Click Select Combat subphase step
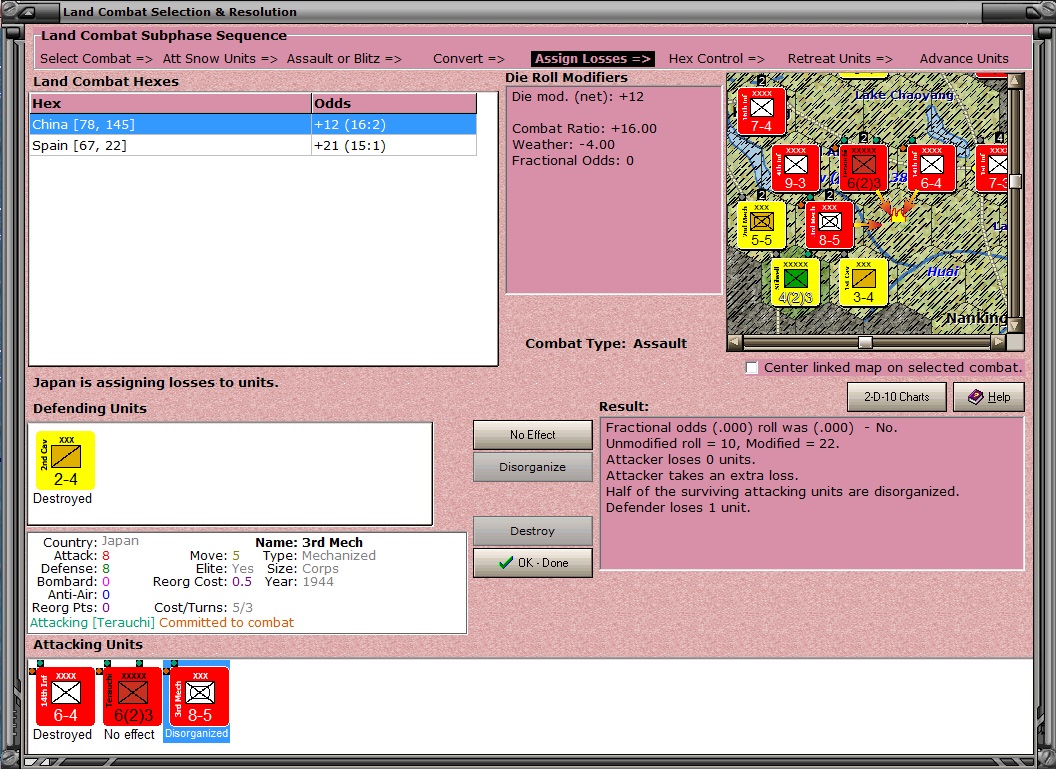 point(96,59)
